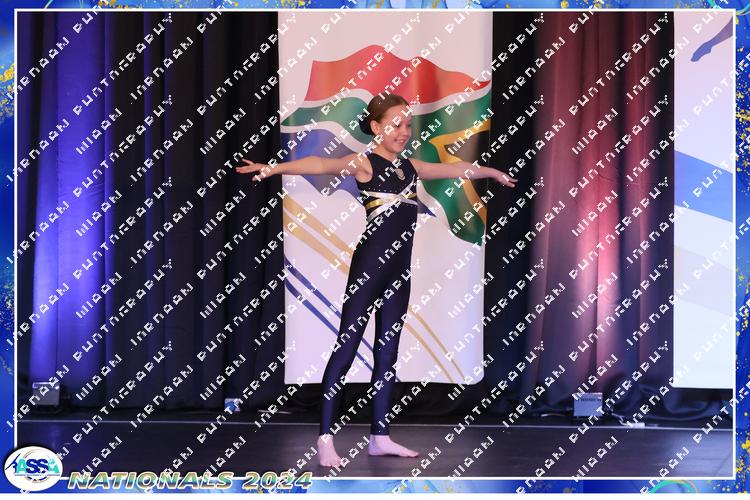The height and width of the screenshot is (500, 750).
Task: Select the gymnast photo on stage
Action: (x=375, y=244)
